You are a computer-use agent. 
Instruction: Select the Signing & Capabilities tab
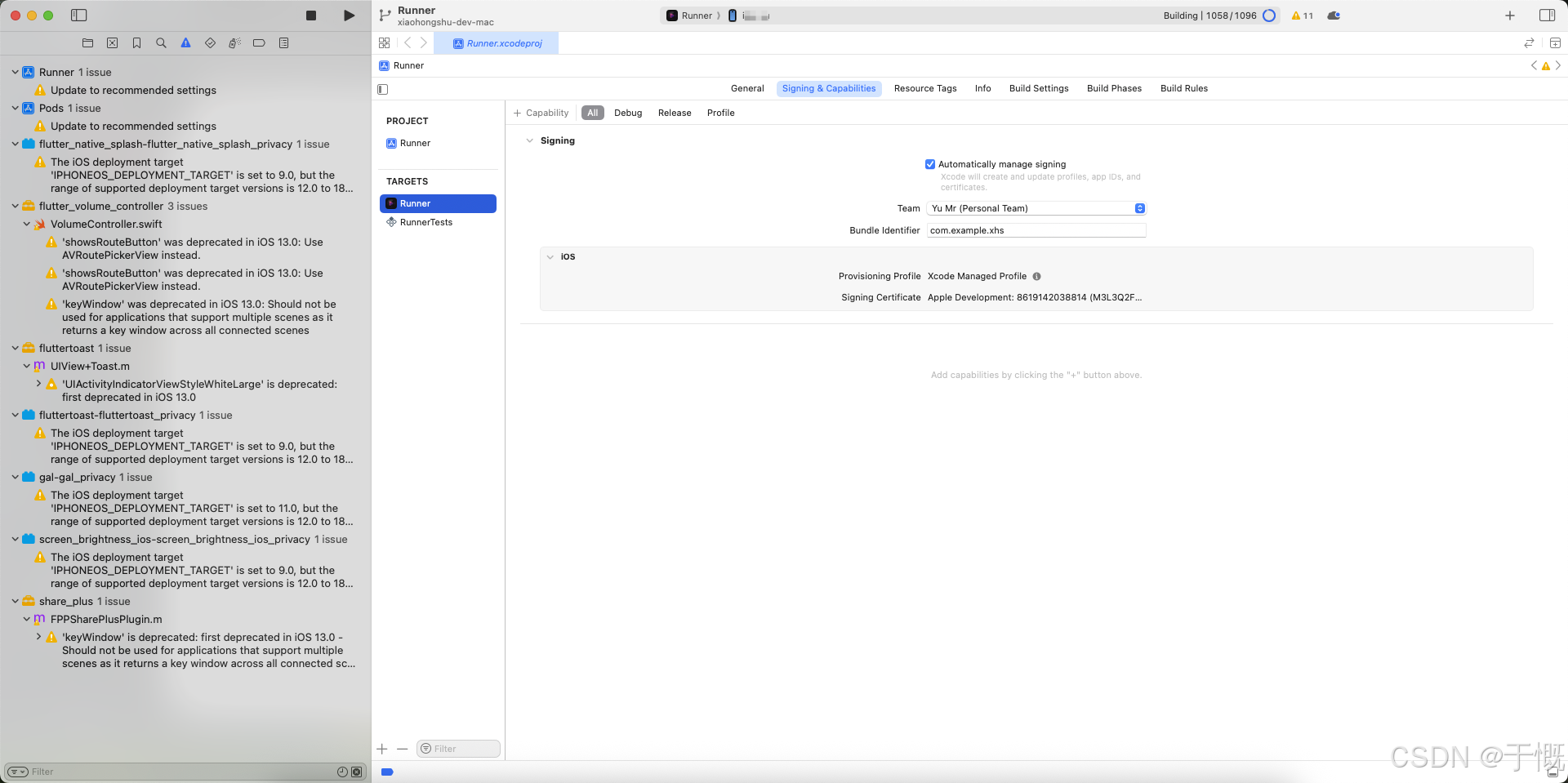(829, 89)
